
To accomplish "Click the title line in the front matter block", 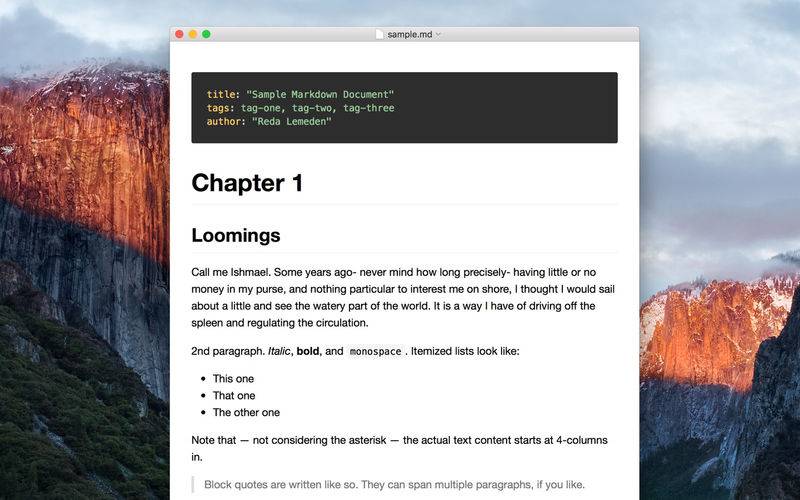I will (300, 94).
